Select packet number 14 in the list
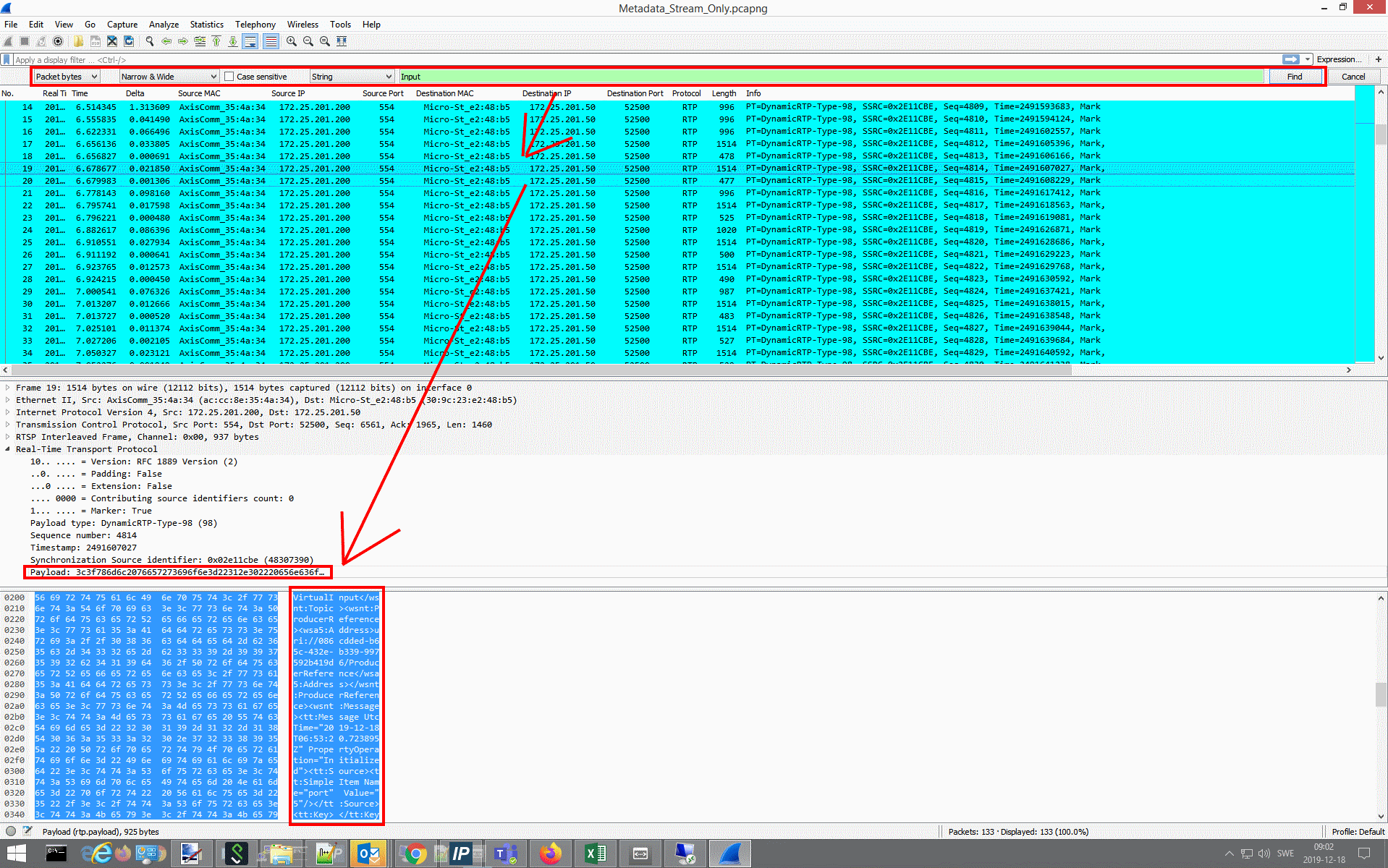The image size is (1388, 868). tap(677, 107)
